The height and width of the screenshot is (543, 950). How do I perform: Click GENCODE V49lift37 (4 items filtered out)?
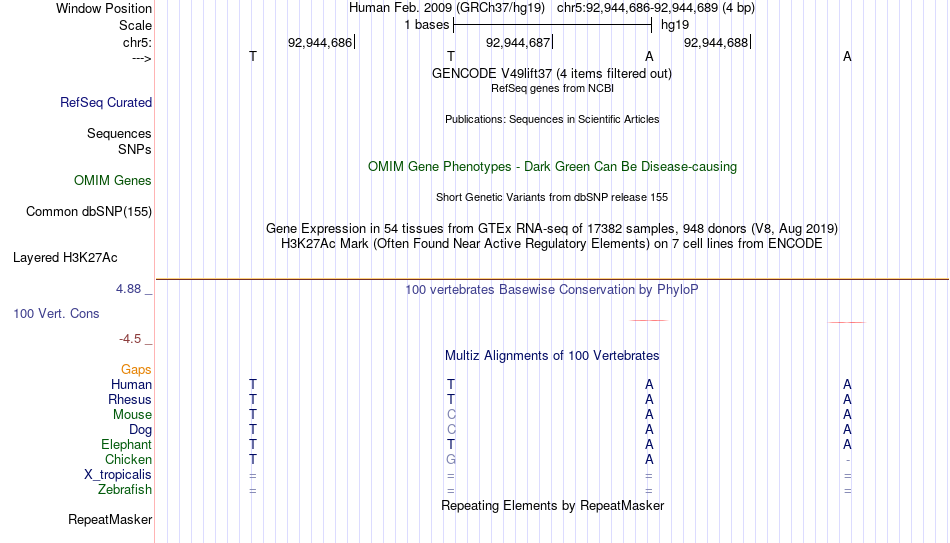coord(551,73)
